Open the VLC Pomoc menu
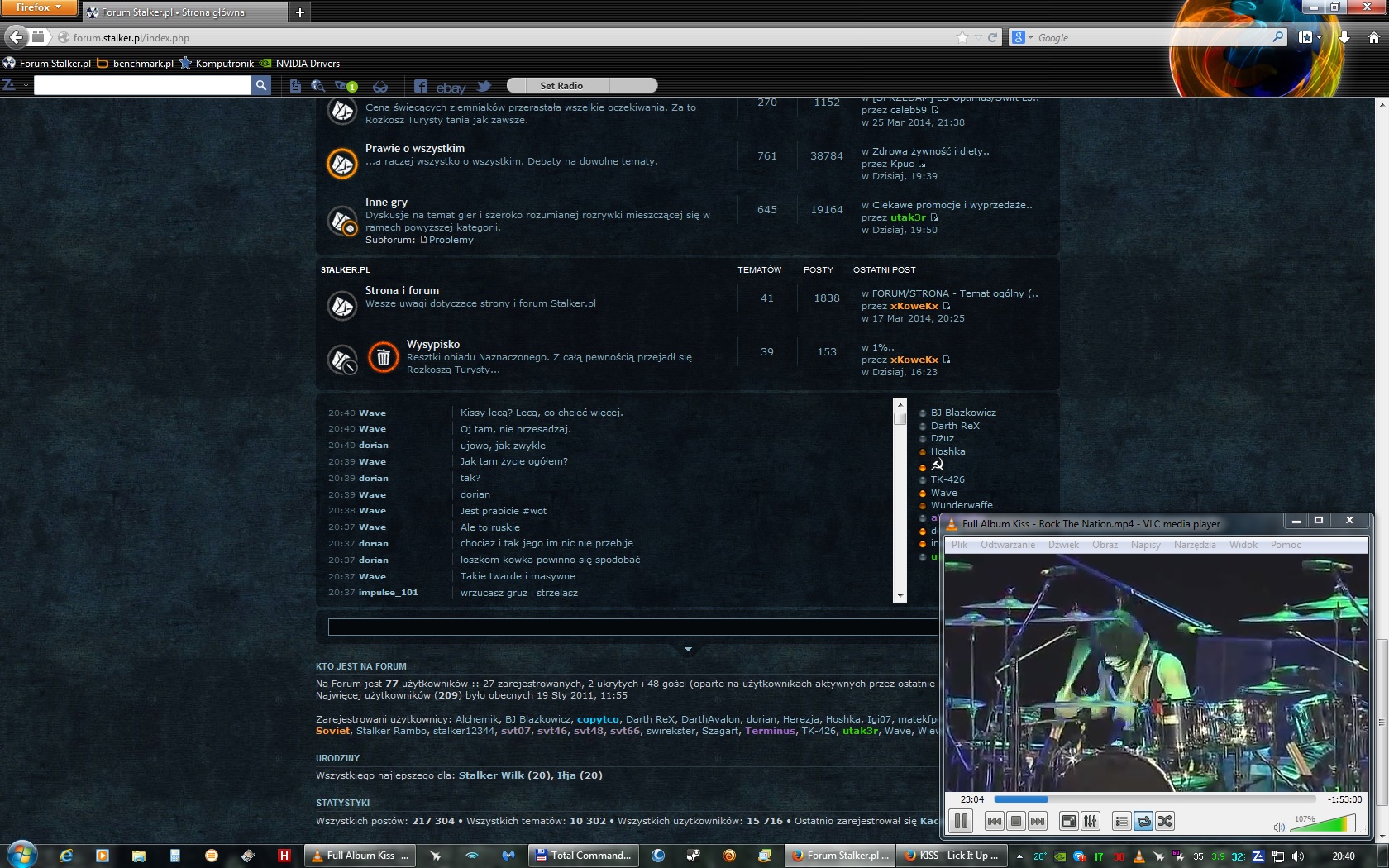This screenshot has width=1389, height=868. pos(1286,545)
